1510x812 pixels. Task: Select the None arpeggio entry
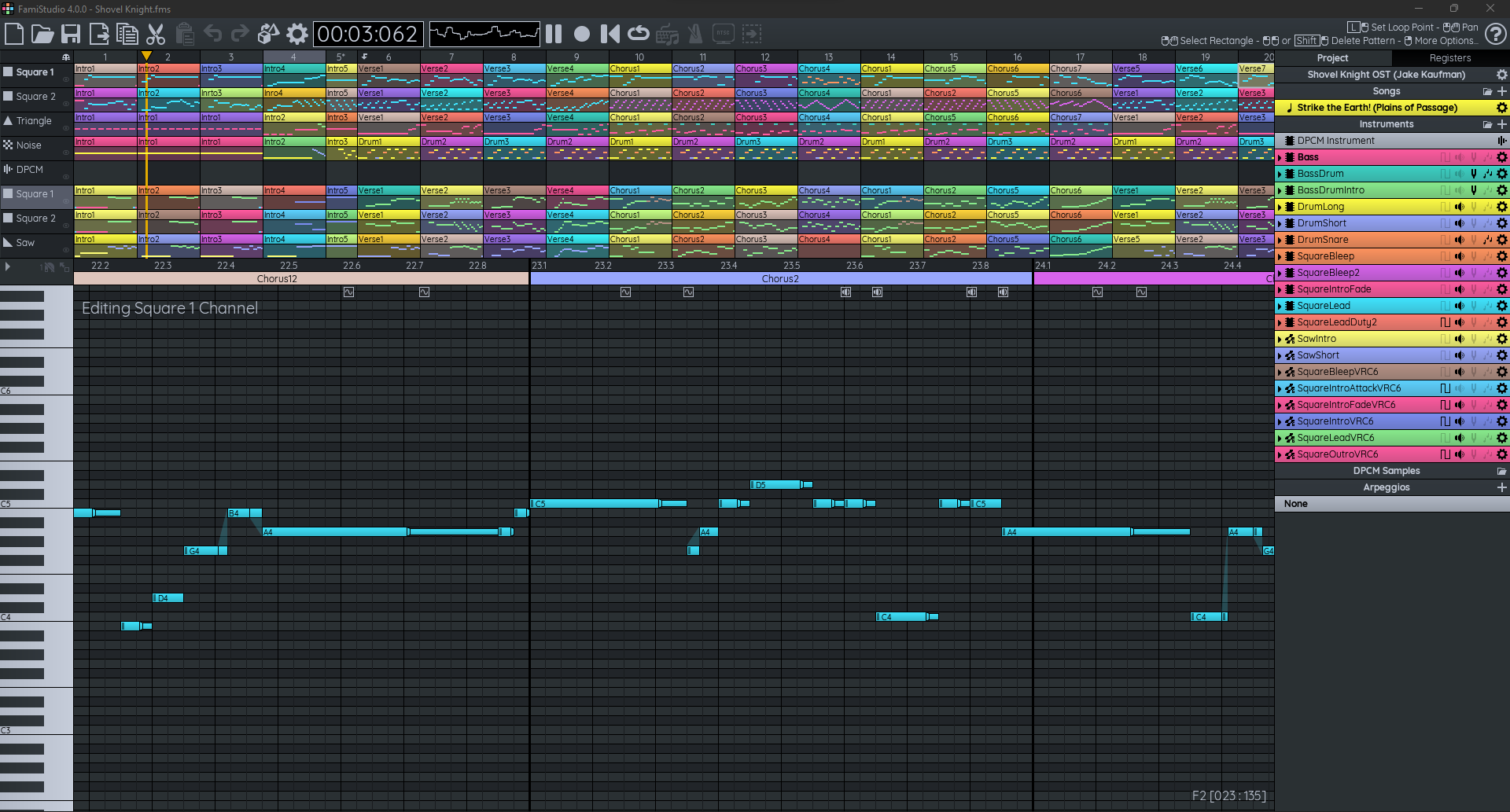click(x=1392, y=504)
